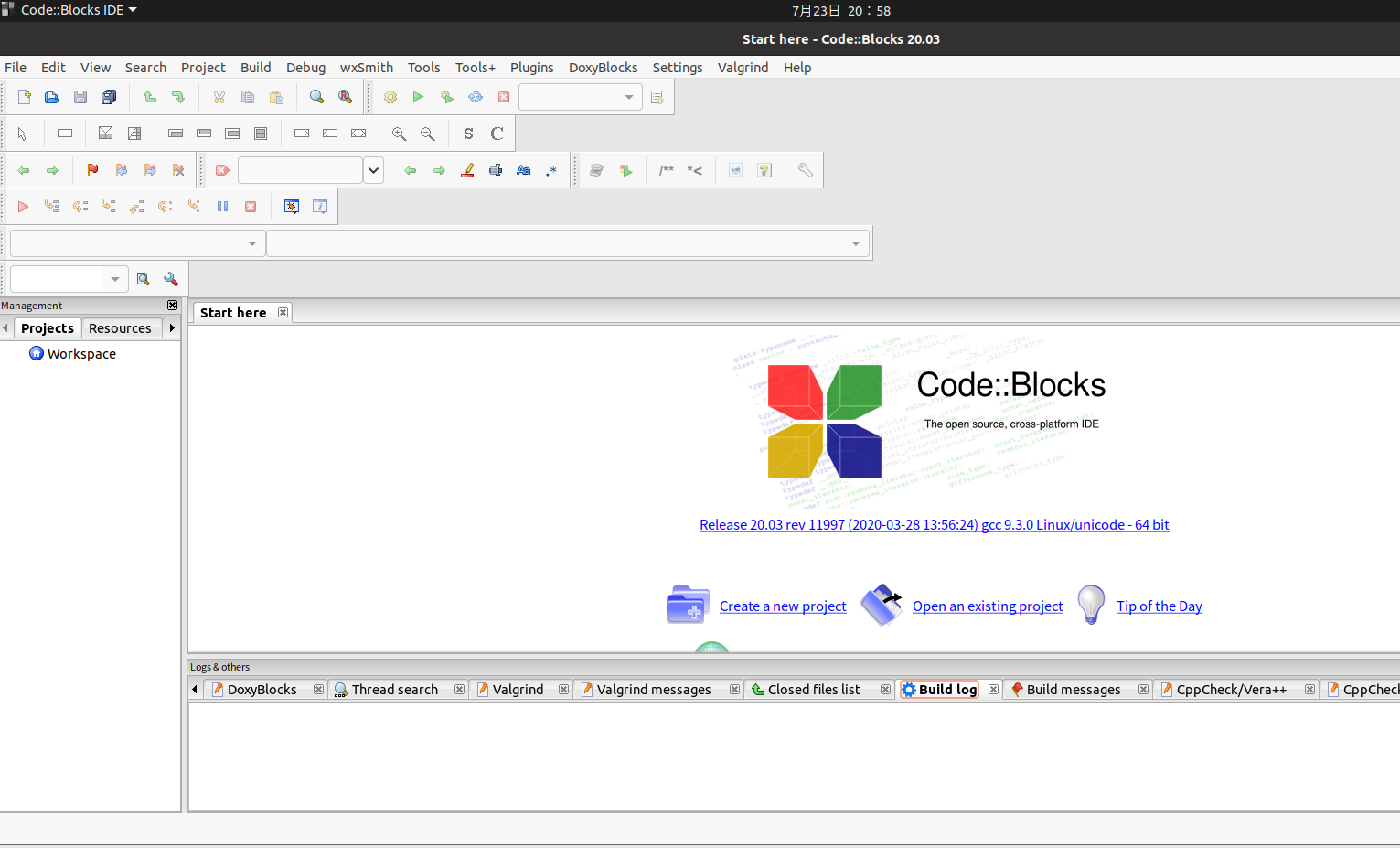Click the C toolbar icon
The image size is (1400, 848).
tap(497, 134)
